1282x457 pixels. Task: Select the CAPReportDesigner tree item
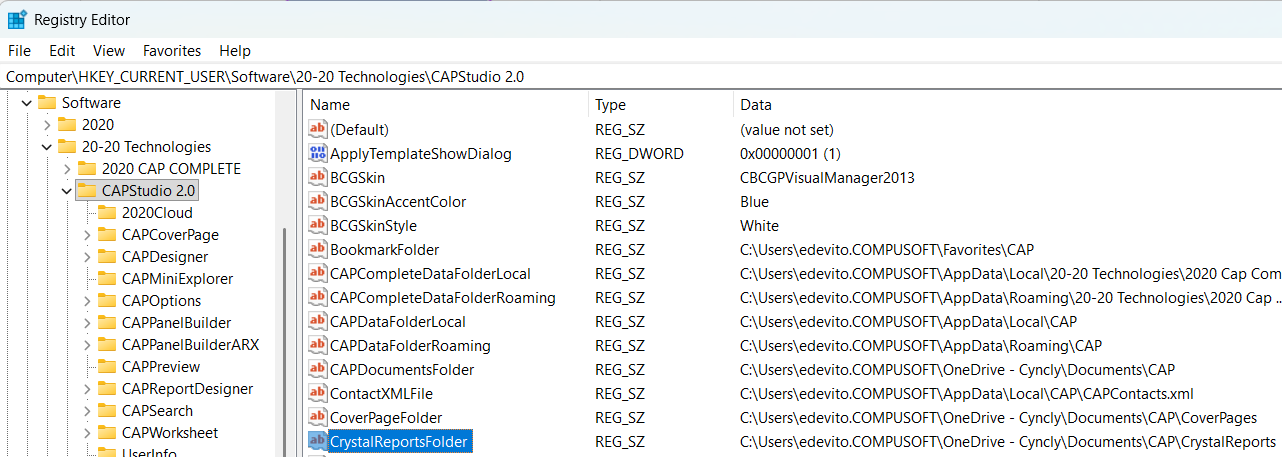(187, 389)
